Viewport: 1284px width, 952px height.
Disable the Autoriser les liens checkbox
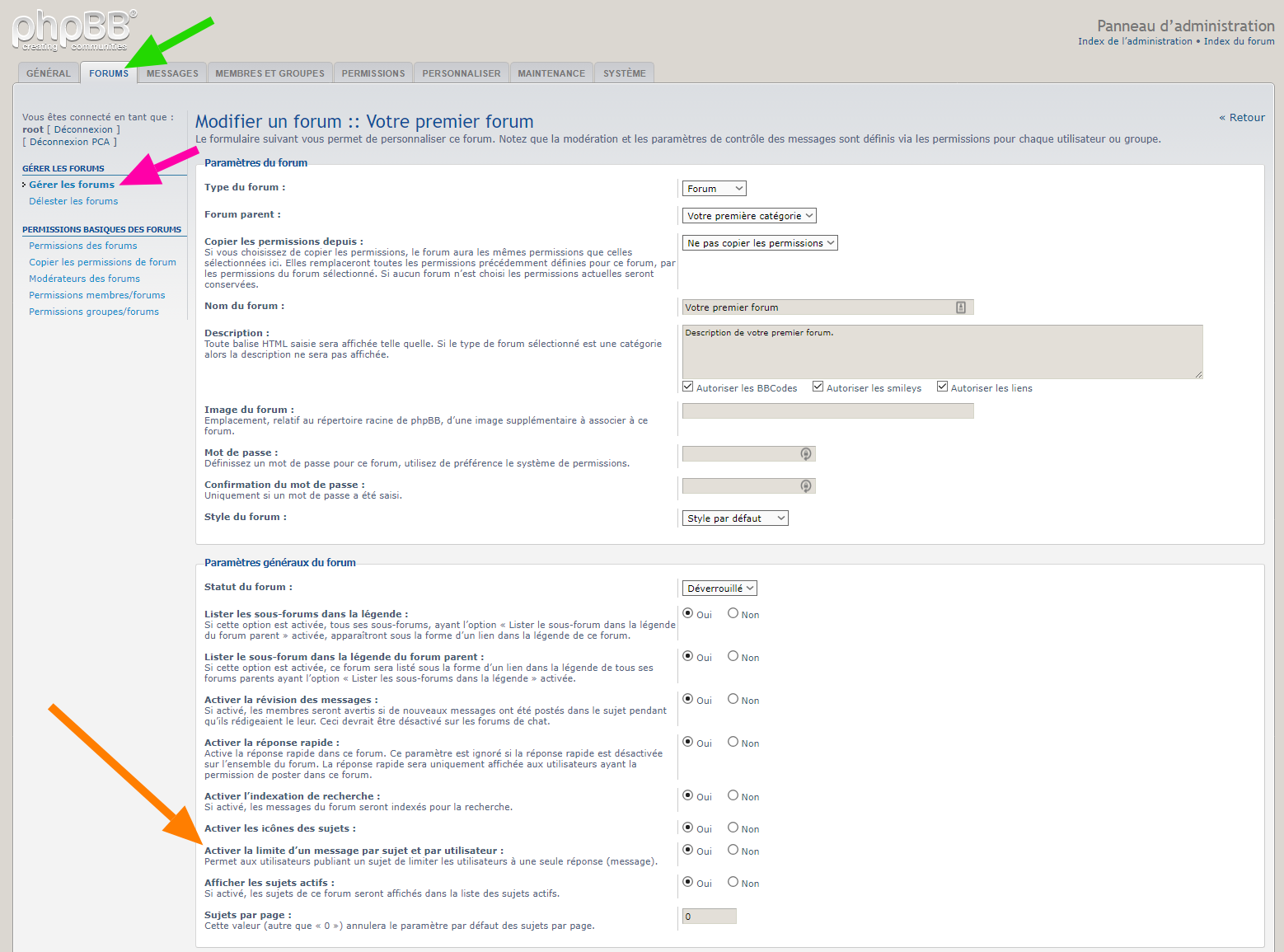click(x=942, y=387)
